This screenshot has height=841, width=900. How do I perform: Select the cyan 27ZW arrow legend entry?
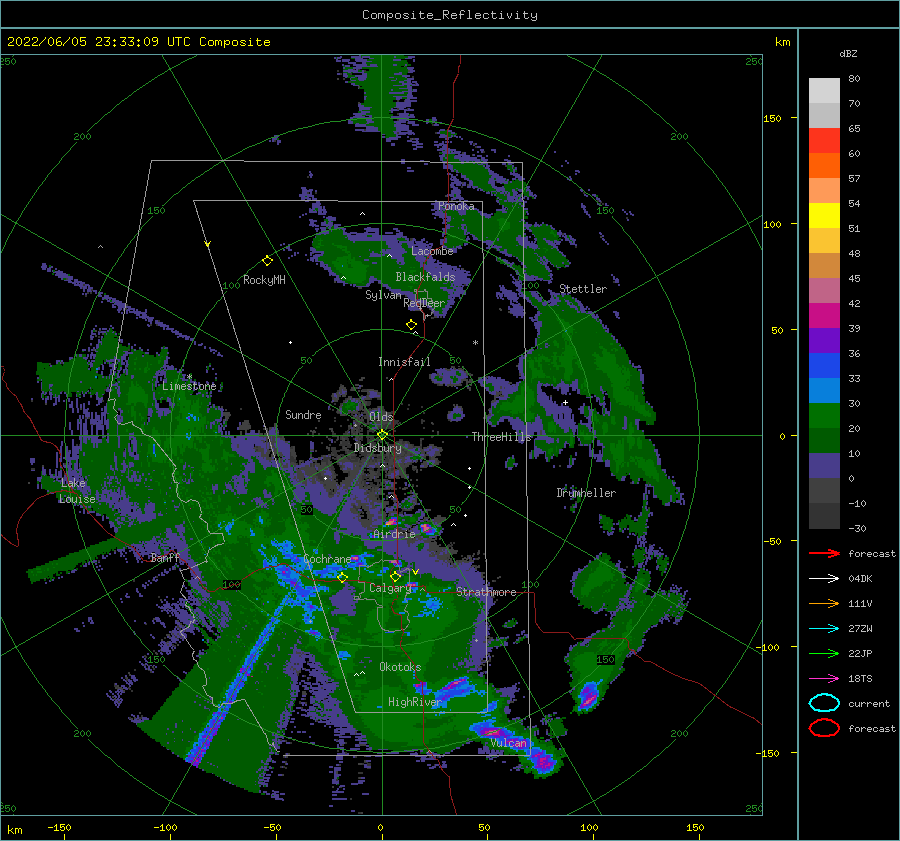tap(824, 629)
